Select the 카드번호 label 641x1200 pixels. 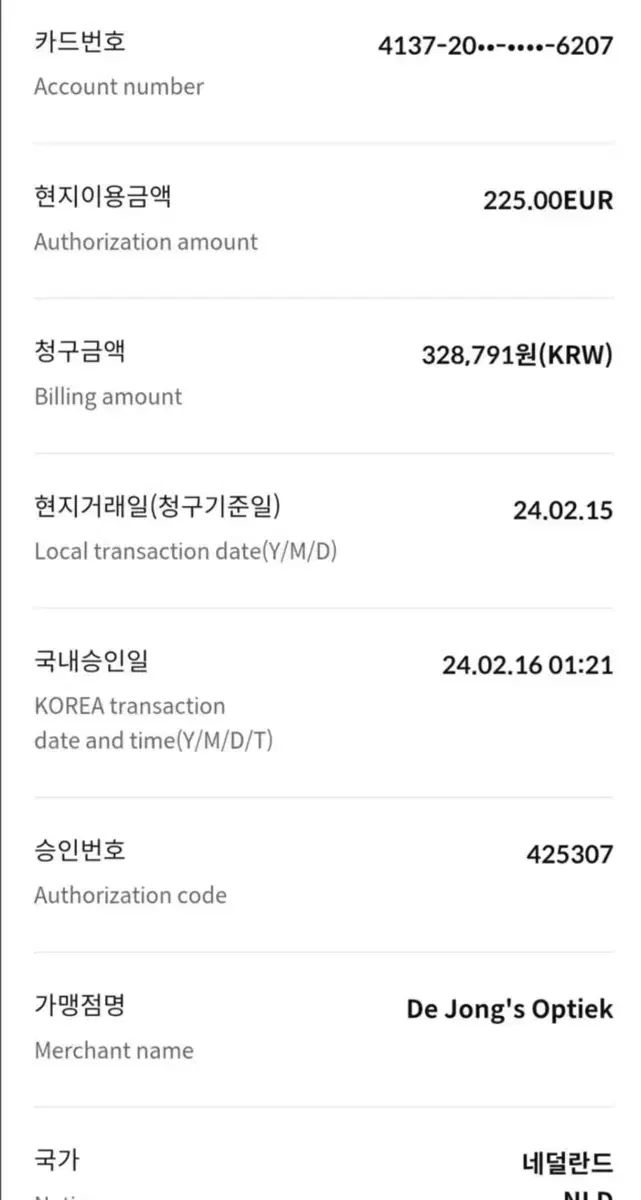point(80,42)
